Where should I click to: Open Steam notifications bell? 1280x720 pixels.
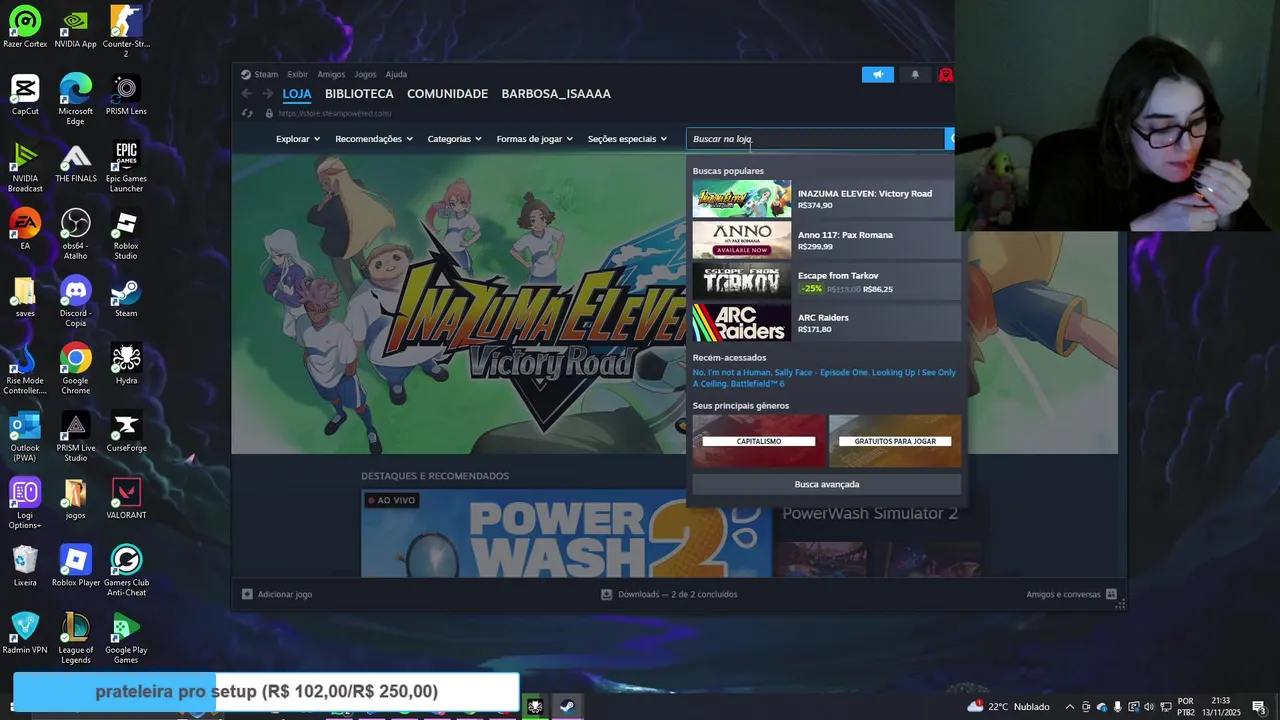pos(915,75)
